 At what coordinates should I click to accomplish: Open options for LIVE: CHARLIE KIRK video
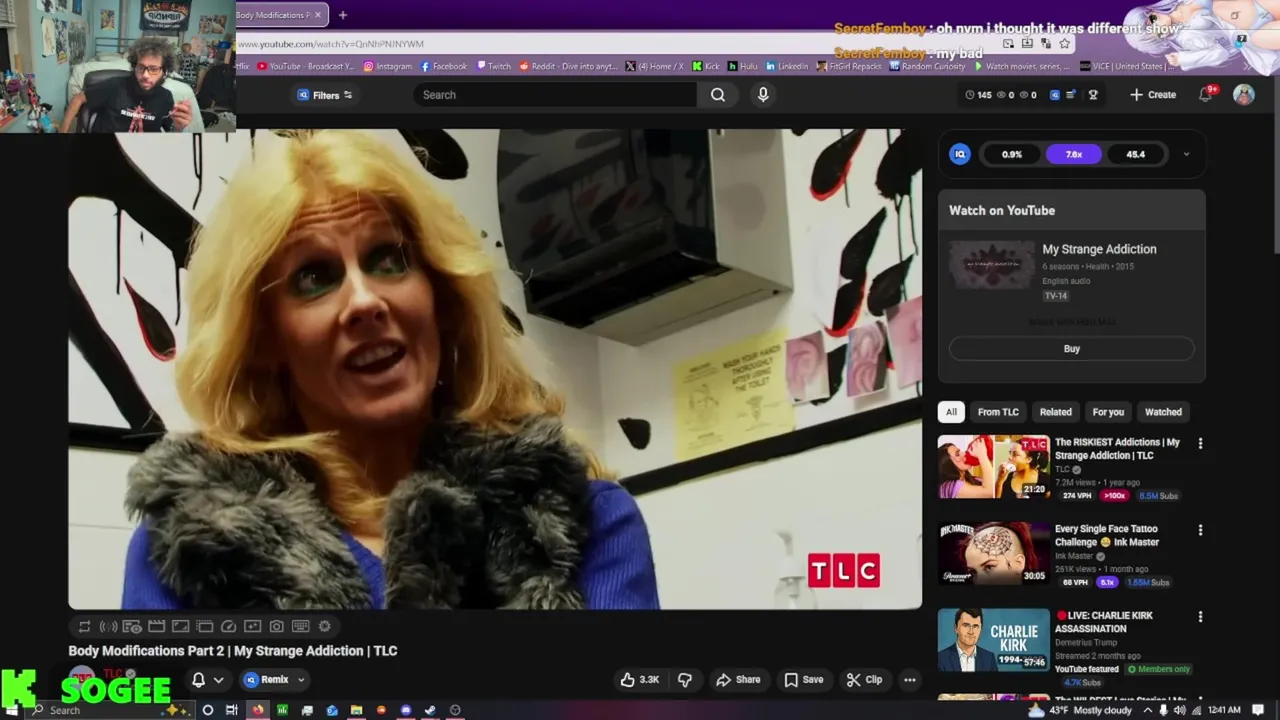[x=1200, y=617]
